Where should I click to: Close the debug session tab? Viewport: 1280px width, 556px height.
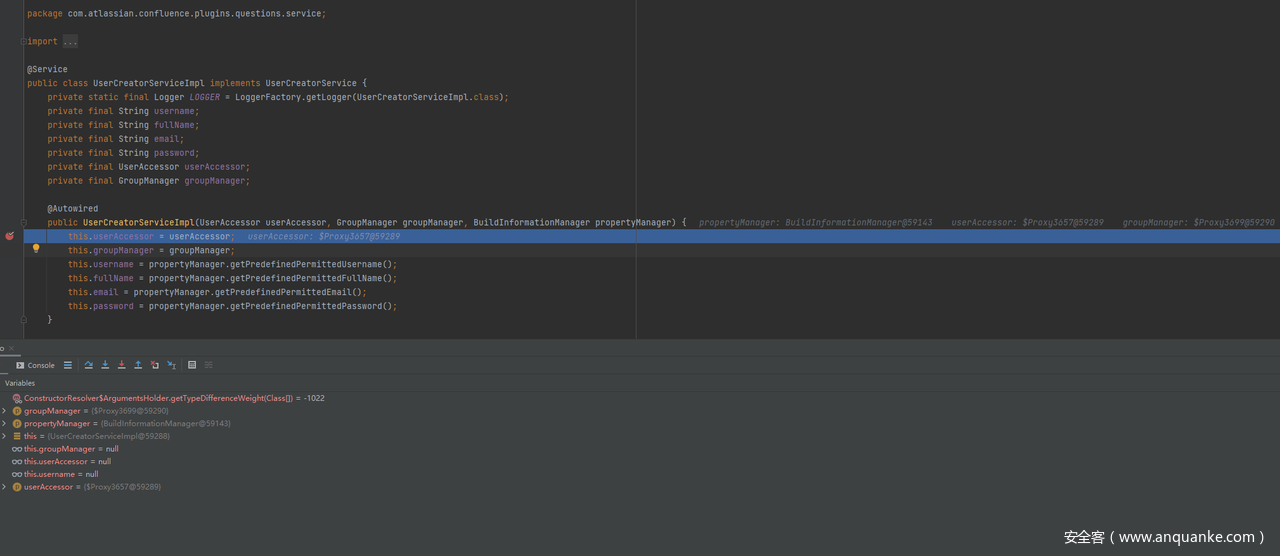point(12,348)
